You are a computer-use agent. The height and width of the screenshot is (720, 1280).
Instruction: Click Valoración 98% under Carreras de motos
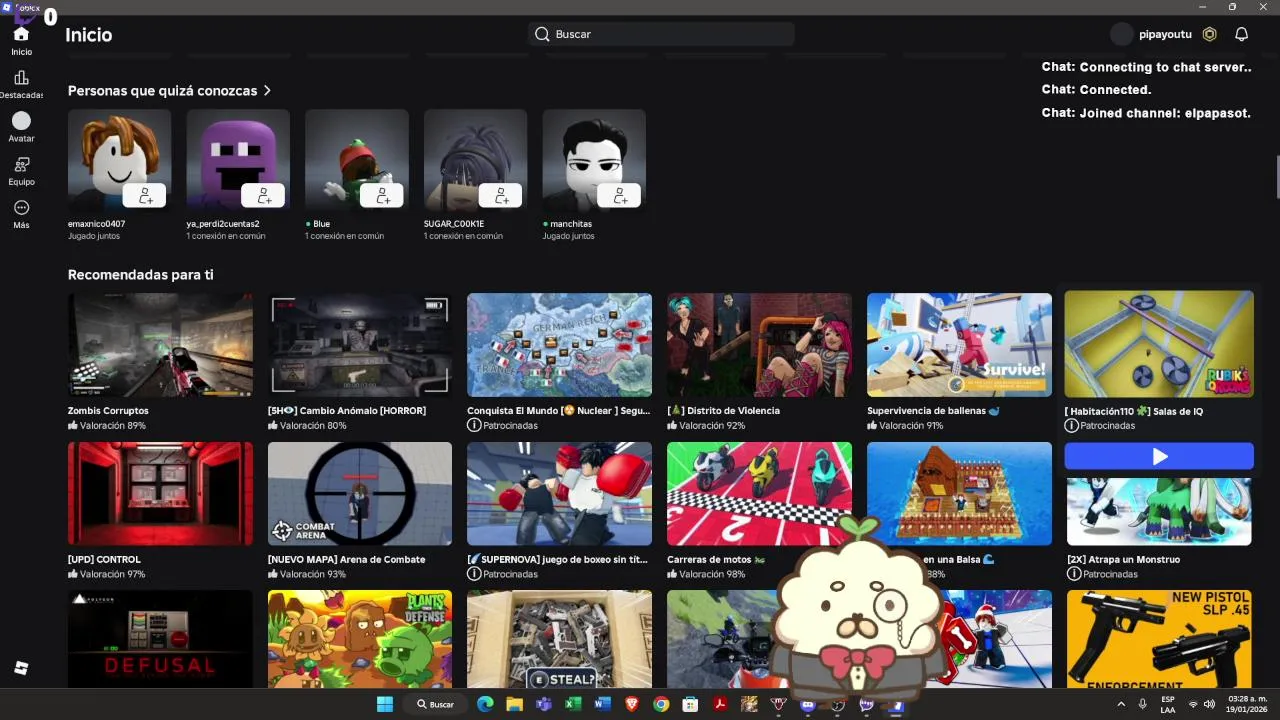pos(706,574)
